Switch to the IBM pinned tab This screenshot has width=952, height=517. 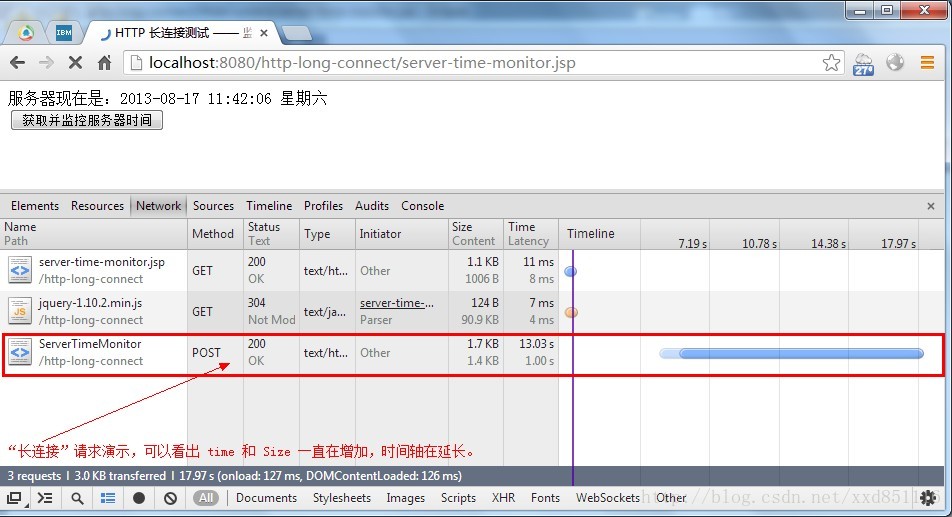(x=63, y=33)
